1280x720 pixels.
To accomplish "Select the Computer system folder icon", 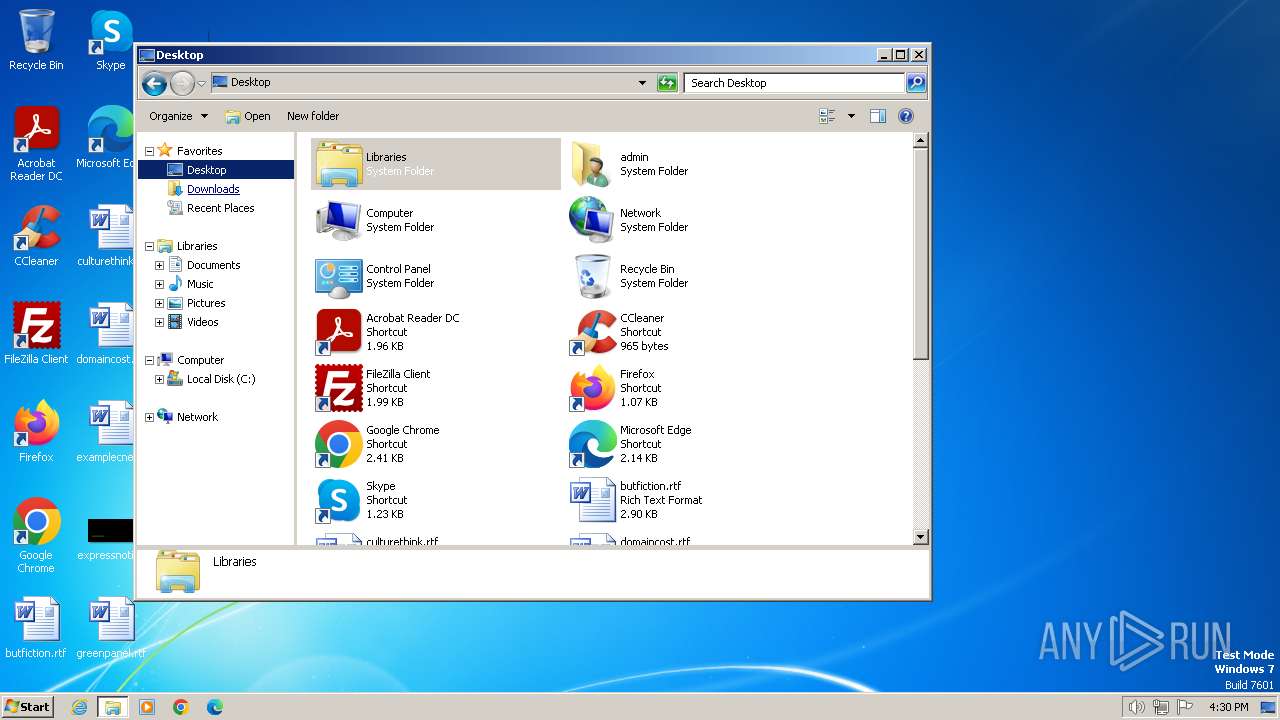I will point(339,220).
